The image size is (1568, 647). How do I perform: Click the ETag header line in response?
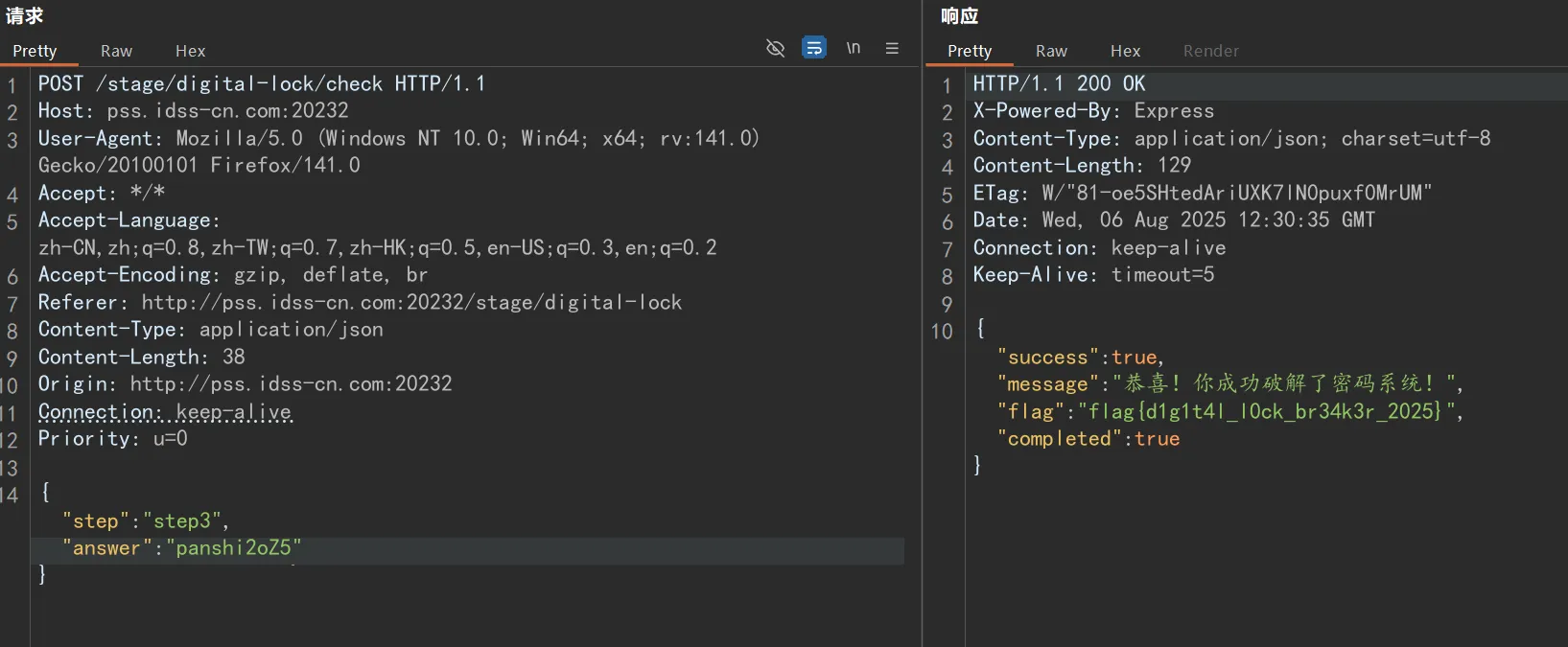tap(1202, 193)
